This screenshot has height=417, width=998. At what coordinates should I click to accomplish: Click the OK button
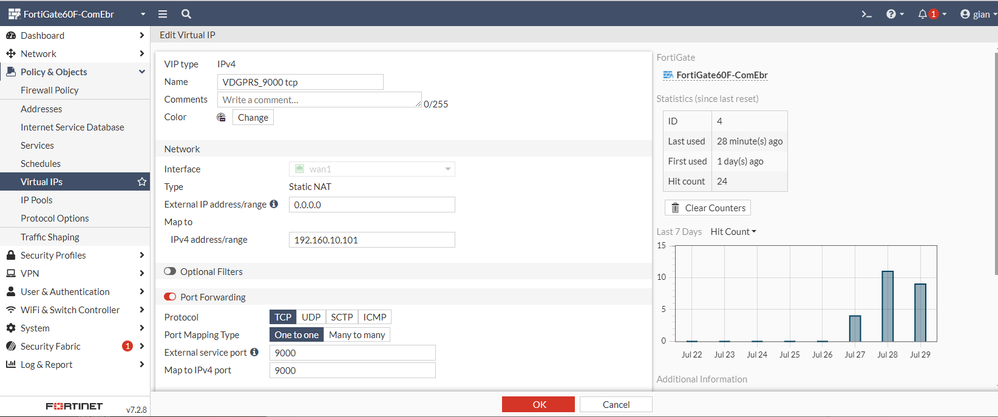point(538,404)
